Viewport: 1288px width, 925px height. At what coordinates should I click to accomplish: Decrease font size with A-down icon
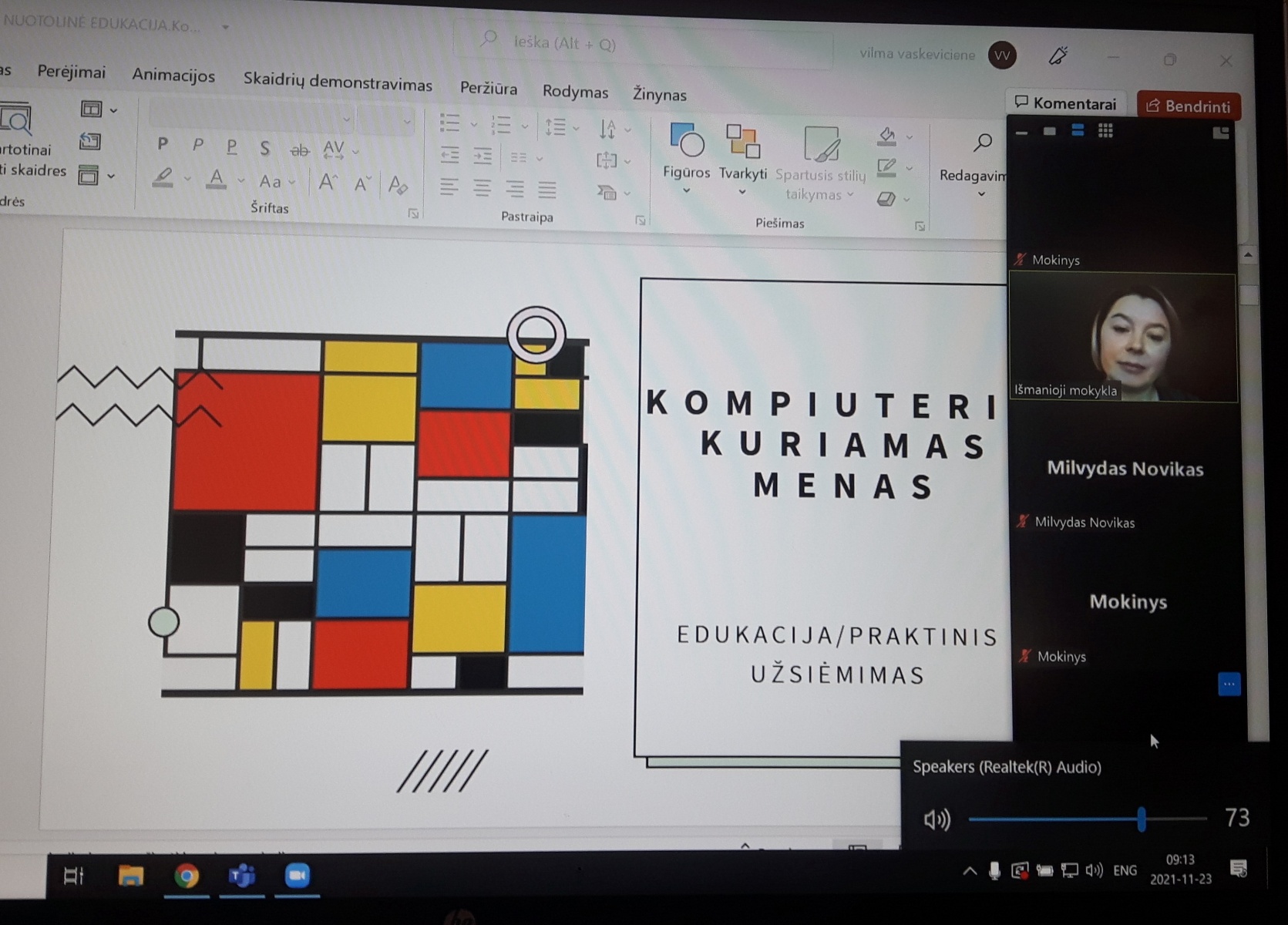tap(362, 184)
